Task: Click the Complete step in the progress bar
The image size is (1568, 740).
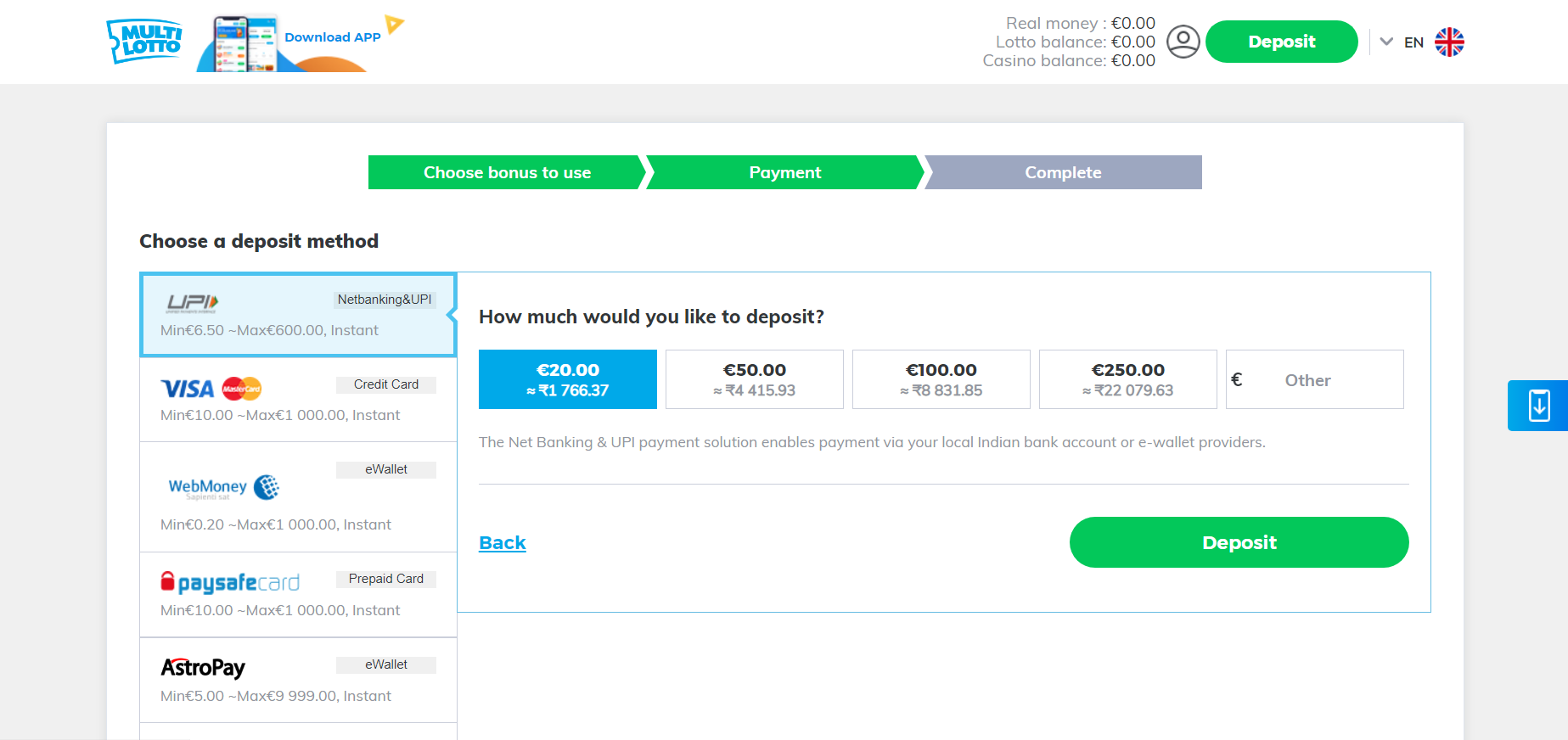Action: click(1063, 172)
